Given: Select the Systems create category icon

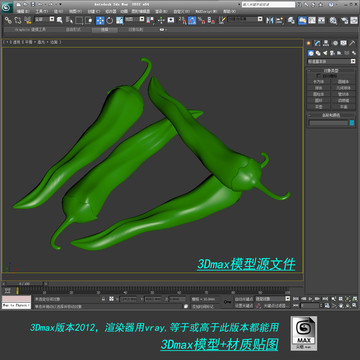Looking at the screenshot, I should click(x=354, y=53).
